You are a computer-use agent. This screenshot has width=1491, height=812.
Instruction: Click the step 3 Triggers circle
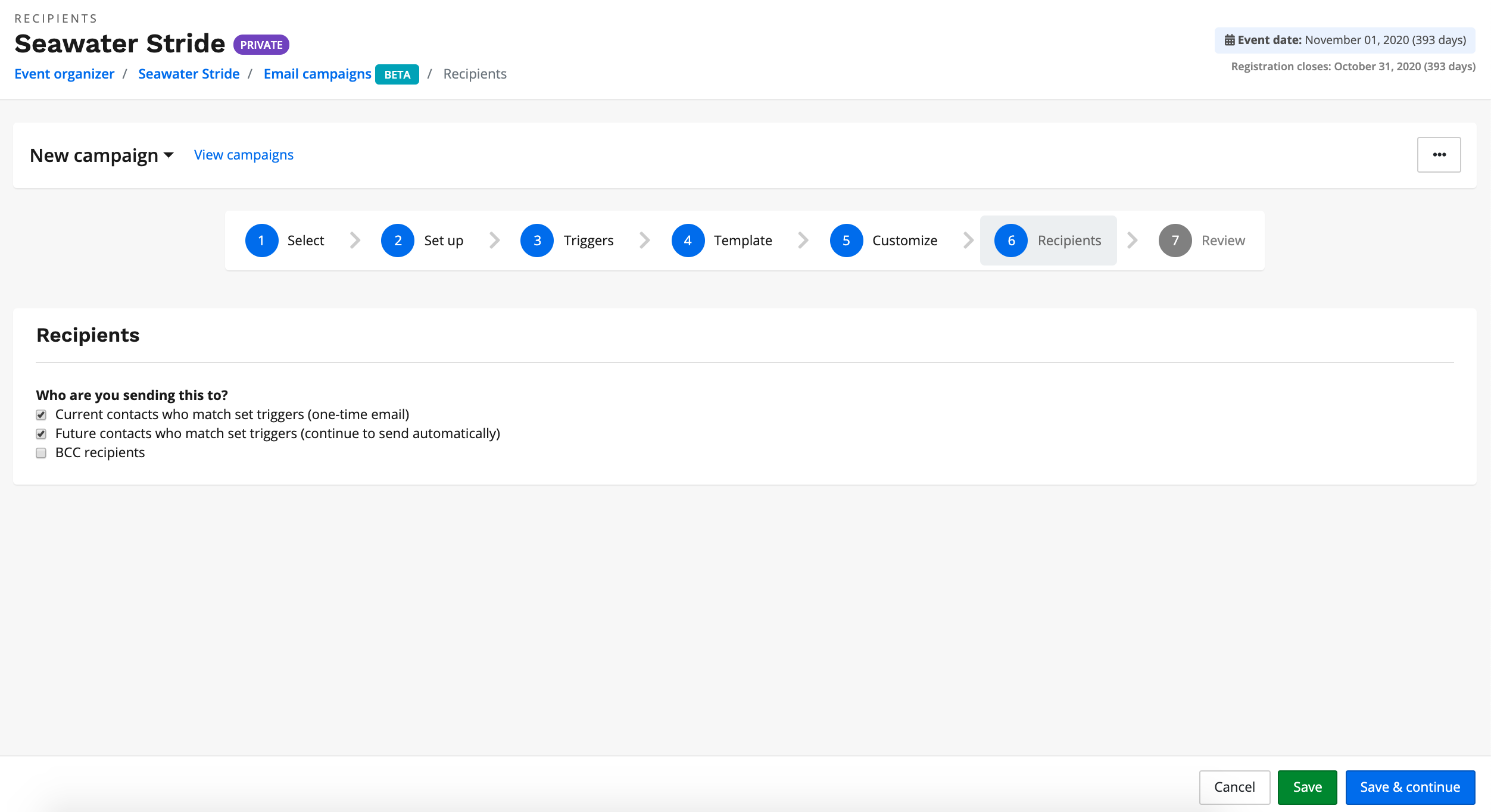[x=537, y=241]
